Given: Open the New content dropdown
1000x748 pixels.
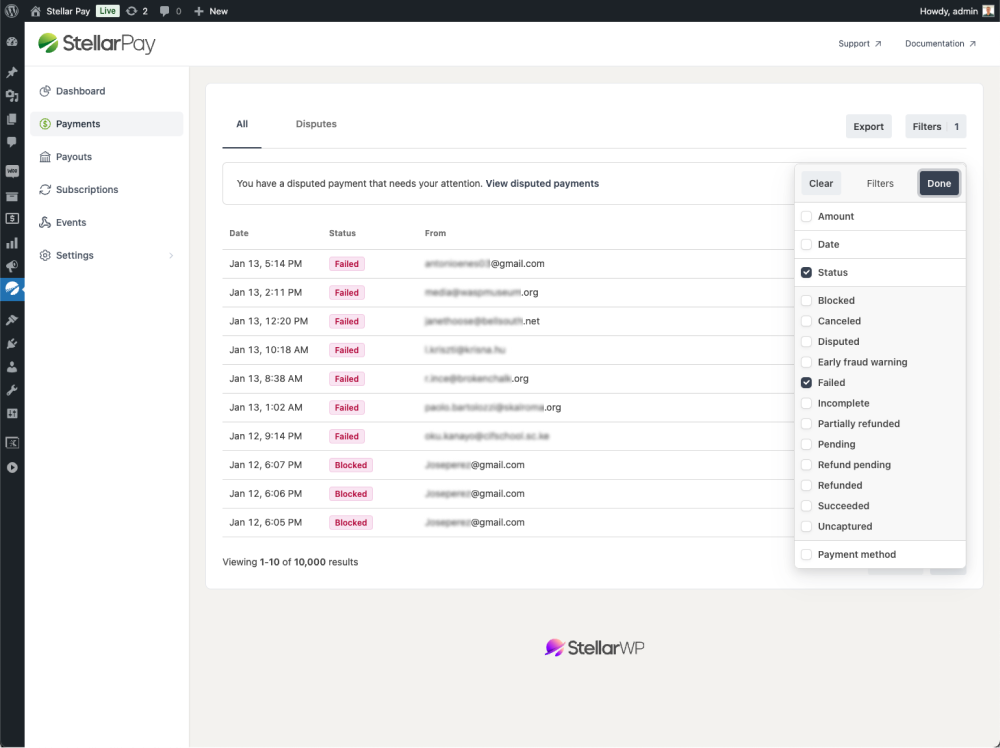Looking at the screenshot, I should click(211, 11).
